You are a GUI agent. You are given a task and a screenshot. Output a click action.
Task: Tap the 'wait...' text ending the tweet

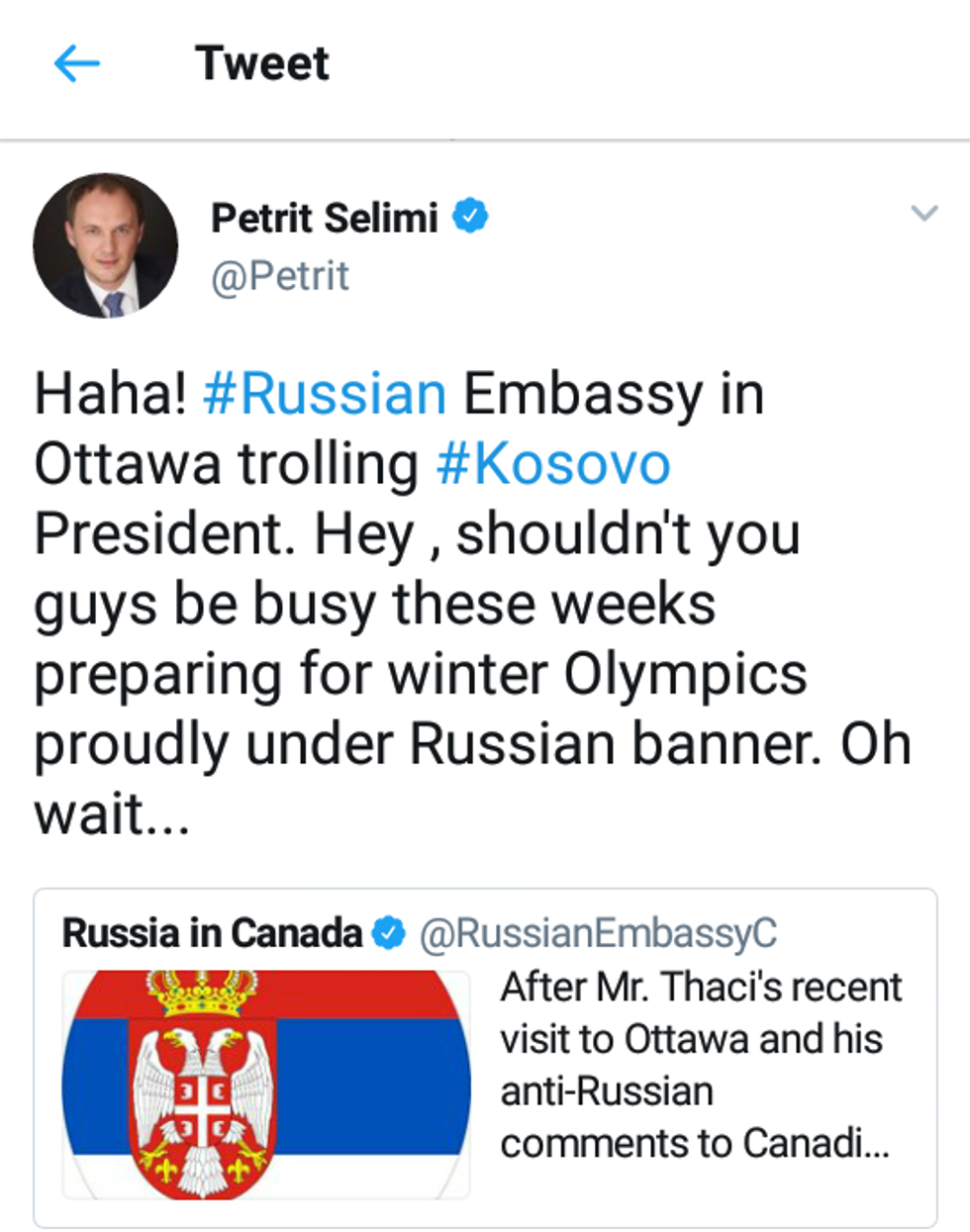(x=111, y=815)
